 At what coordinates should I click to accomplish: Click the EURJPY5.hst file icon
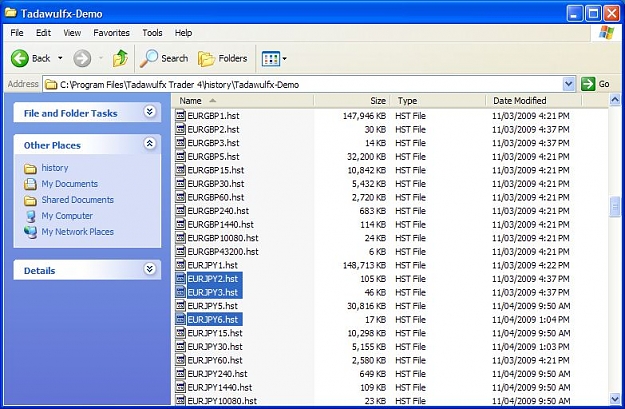tap(181, 306)
